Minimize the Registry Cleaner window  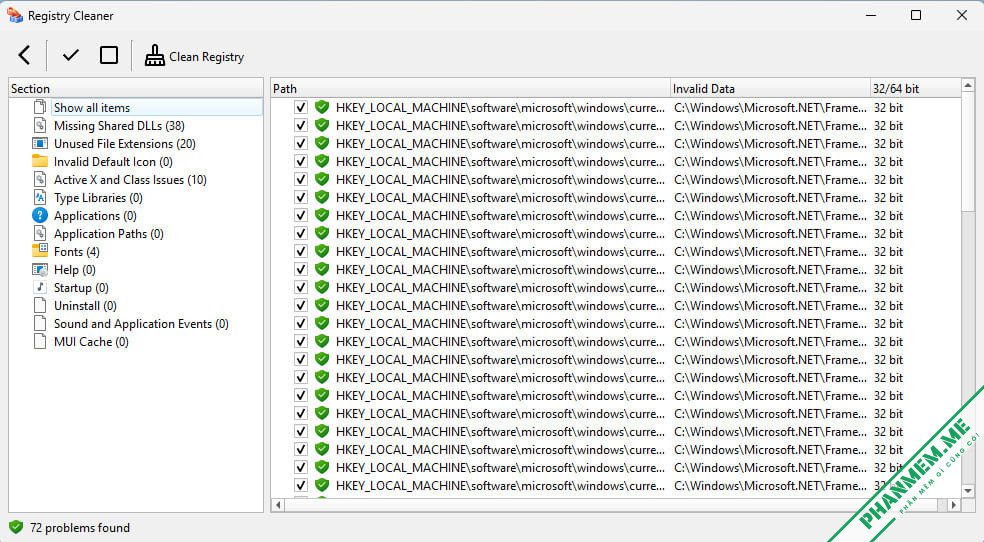870,15
